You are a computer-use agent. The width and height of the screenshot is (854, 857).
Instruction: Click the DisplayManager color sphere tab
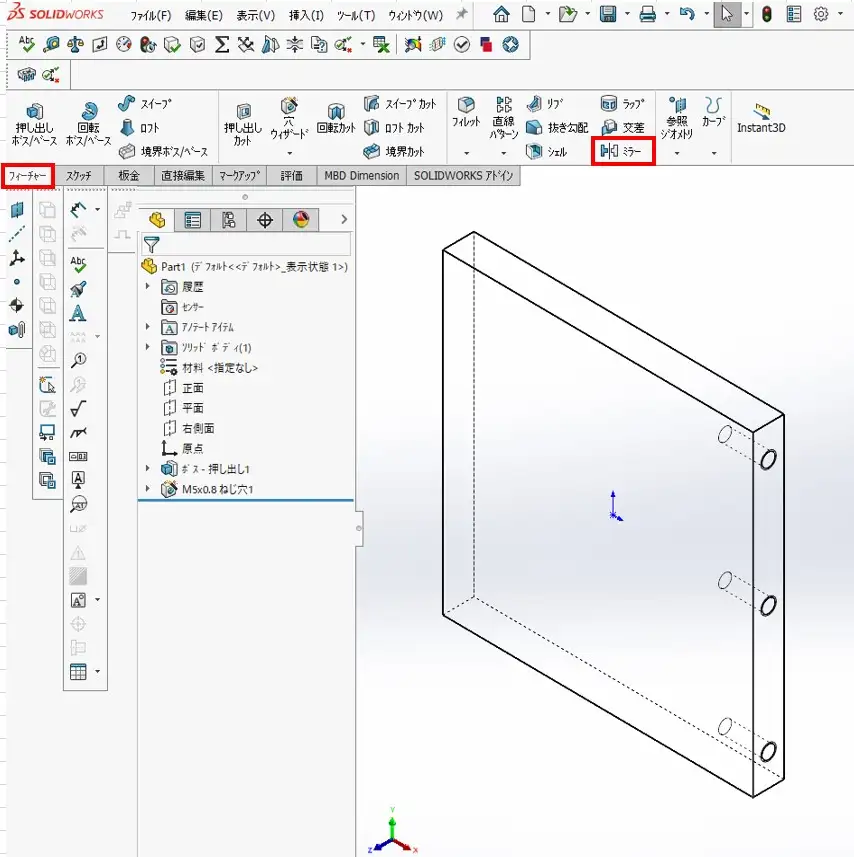(300, 220)
